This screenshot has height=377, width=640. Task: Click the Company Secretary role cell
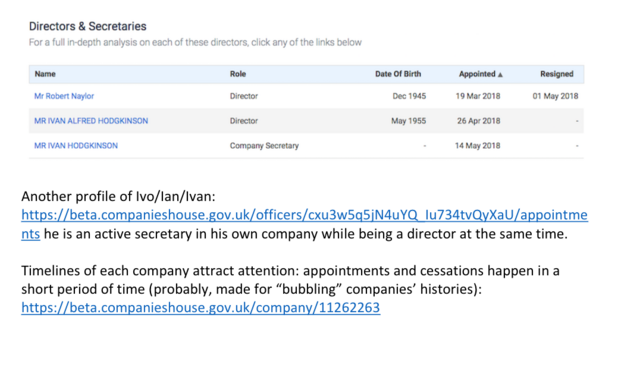(x=264, y=146)
